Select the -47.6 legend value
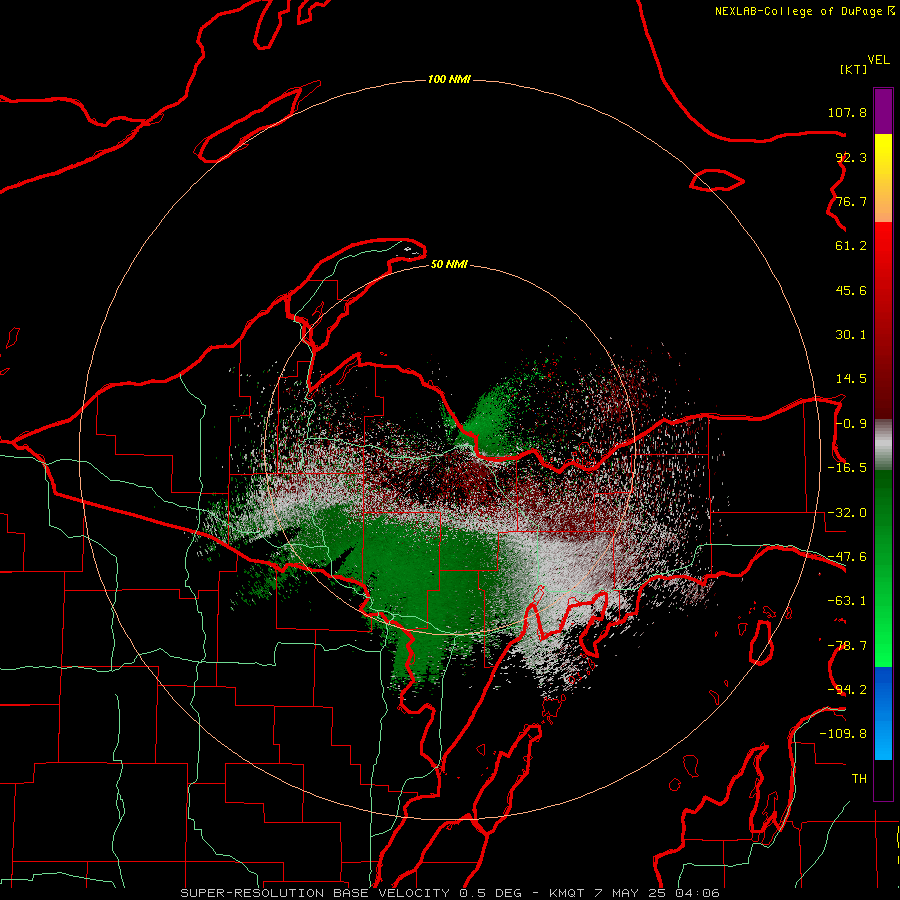This screenshot has height=900, width=900. pyautogui.click(x=847, y=557)
